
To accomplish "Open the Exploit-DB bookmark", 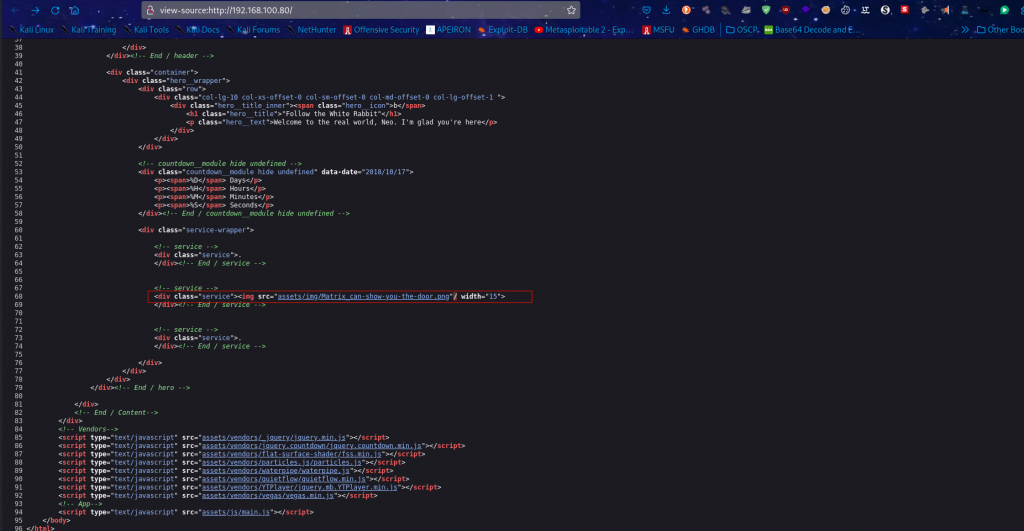I will tap(502, 30).
